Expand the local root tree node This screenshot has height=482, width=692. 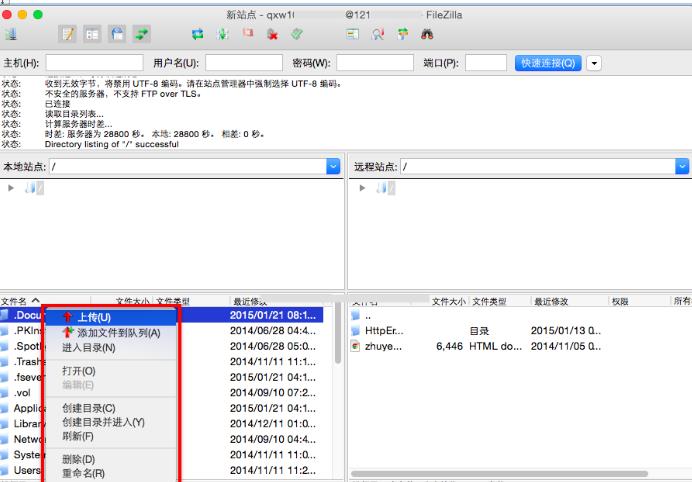[11, 188]
